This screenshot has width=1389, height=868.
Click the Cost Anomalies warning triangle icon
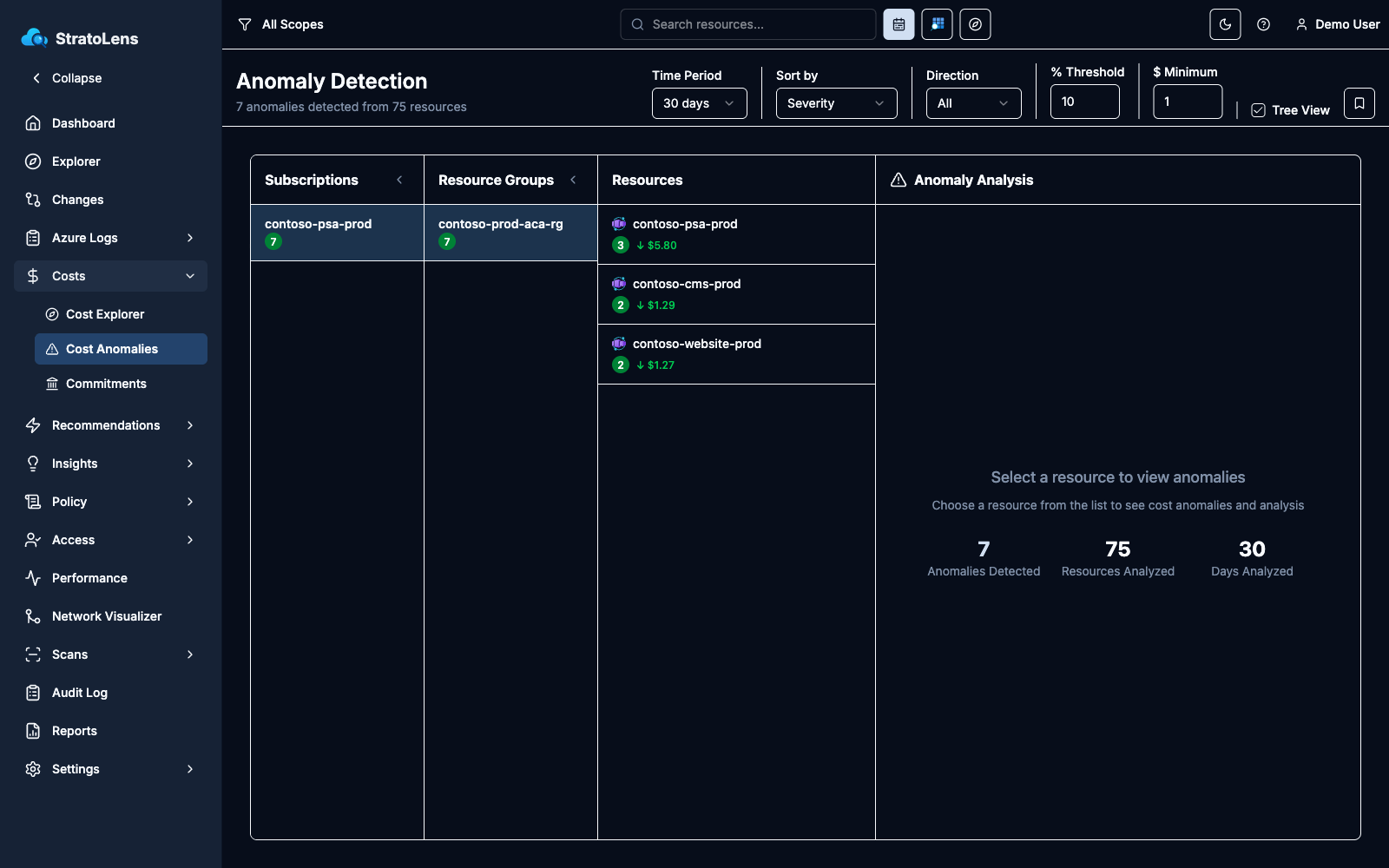52,349
